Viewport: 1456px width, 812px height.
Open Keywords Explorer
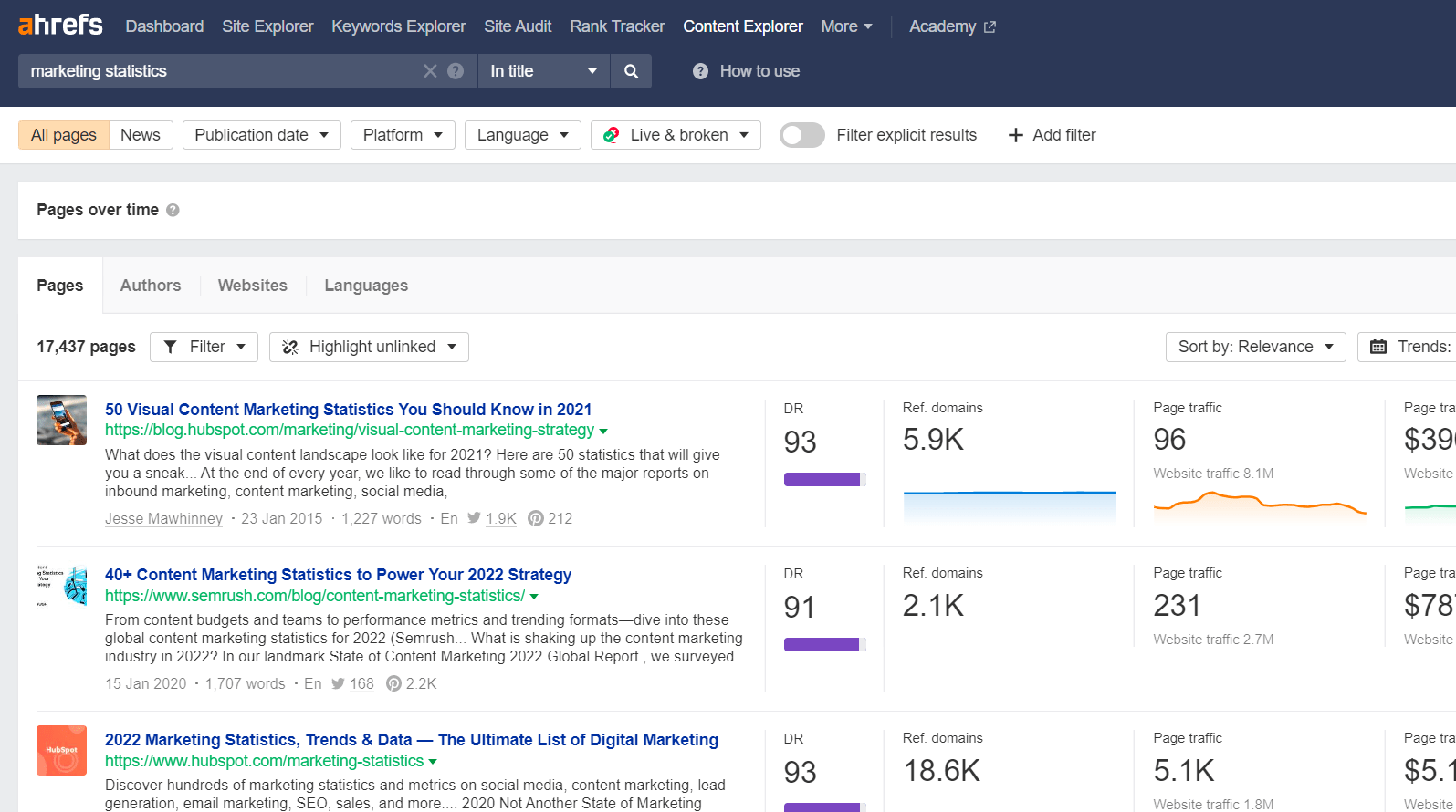click(x=398, y=26)
